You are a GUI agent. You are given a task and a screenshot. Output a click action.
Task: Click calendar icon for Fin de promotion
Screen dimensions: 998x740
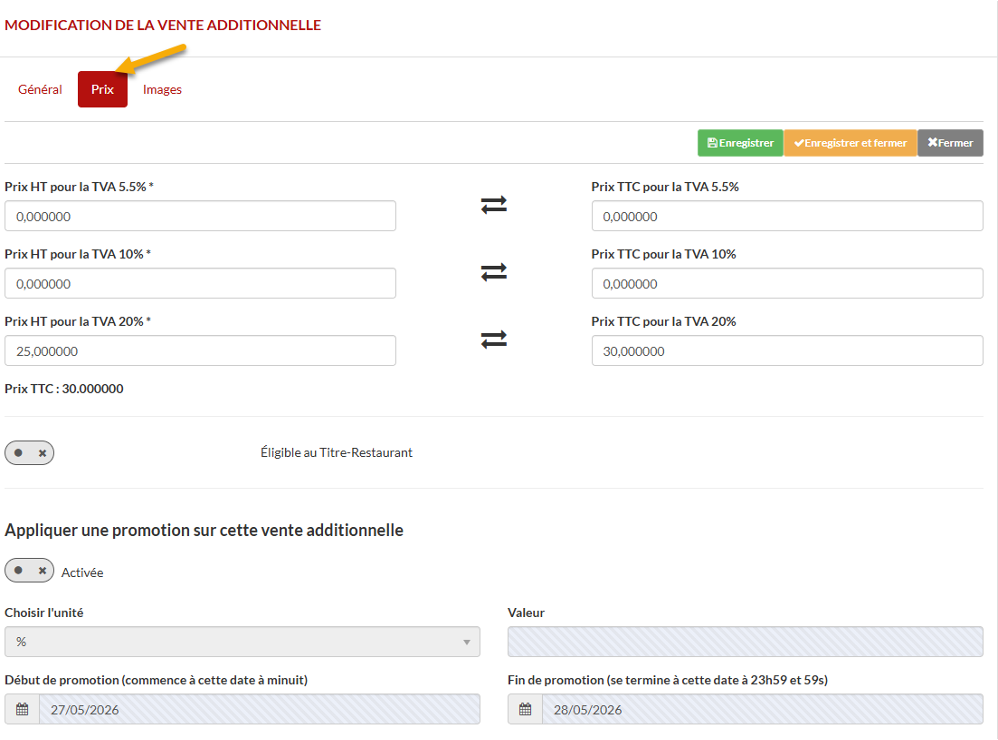(x=525, y=709)
